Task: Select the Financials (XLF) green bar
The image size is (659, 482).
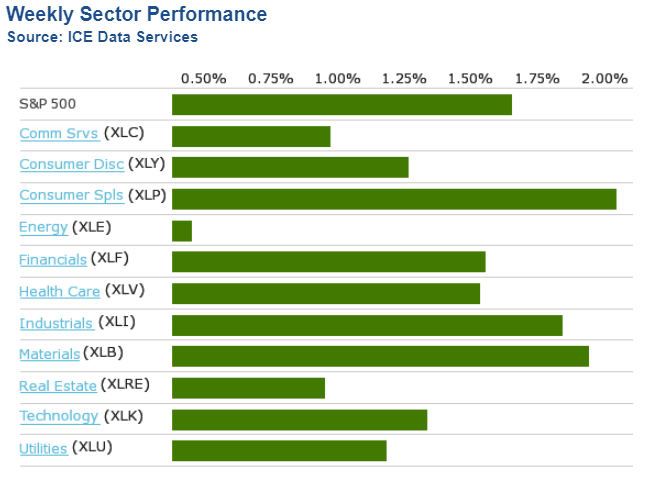Action: (x=328, y=262)
